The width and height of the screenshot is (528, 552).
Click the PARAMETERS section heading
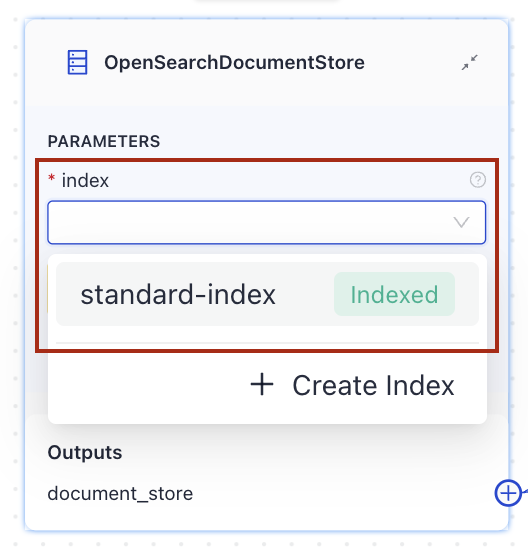click(104, 142)
